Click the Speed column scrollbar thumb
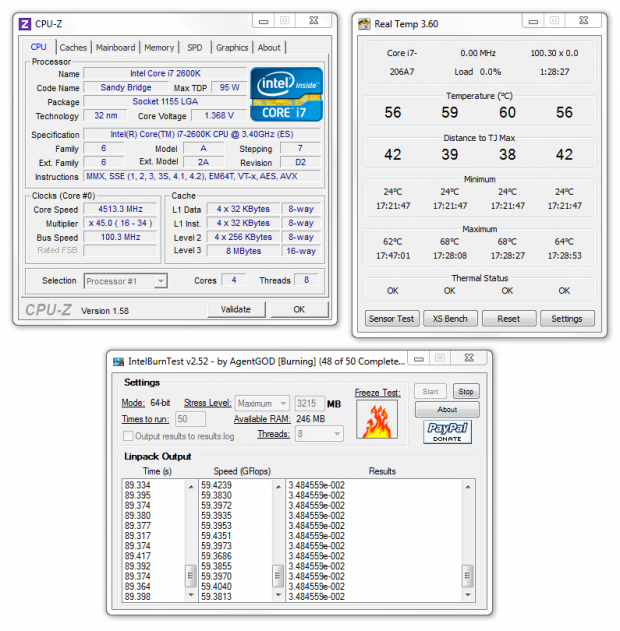 [278, 575]
